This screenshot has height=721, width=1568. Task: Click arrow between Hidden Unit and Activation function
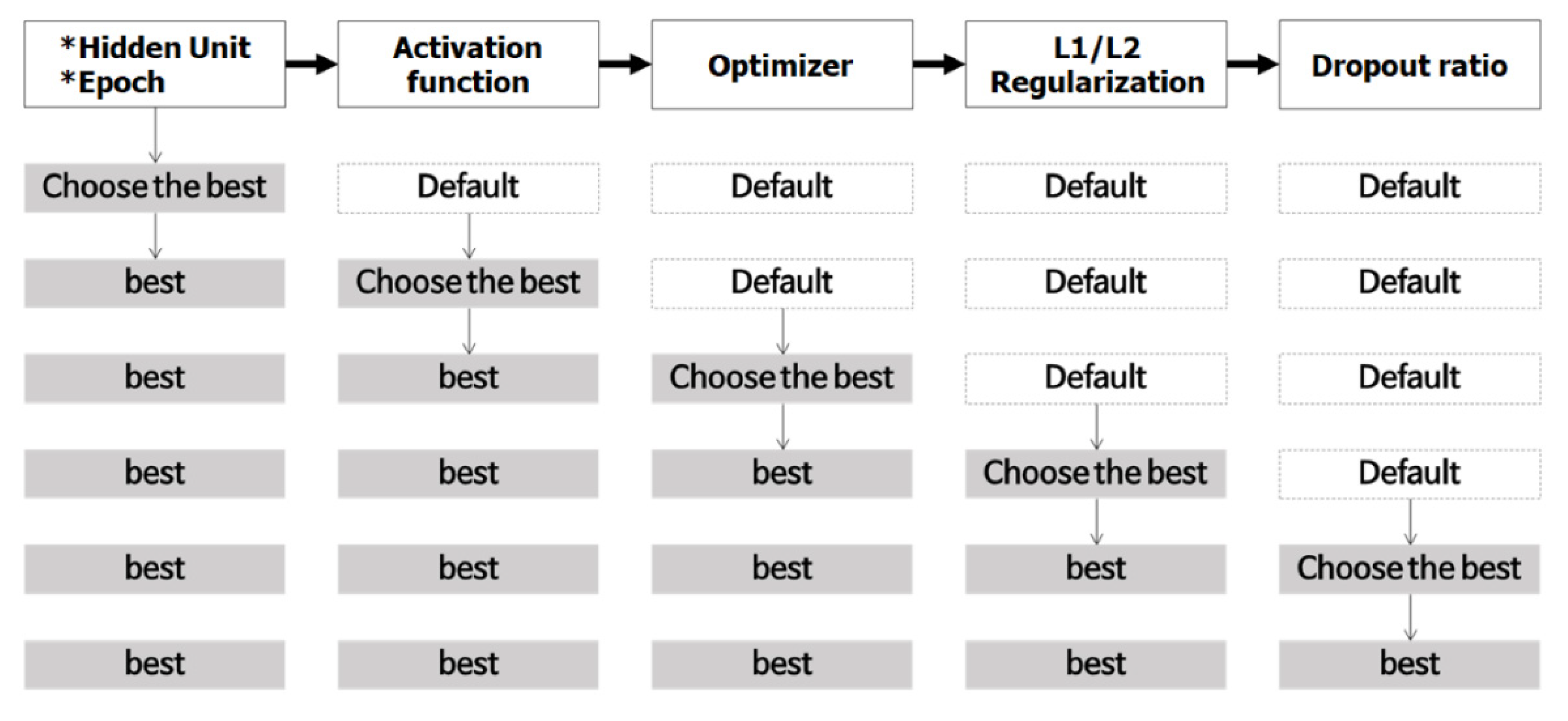311,64
